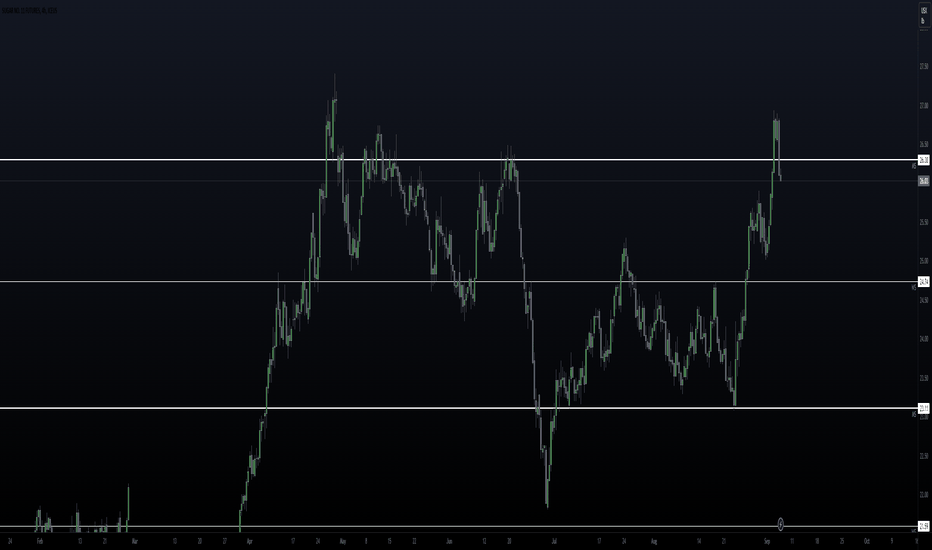Click the Oct label on time axis
Screen dimensions: 932x550
click(x=867, y=542)
